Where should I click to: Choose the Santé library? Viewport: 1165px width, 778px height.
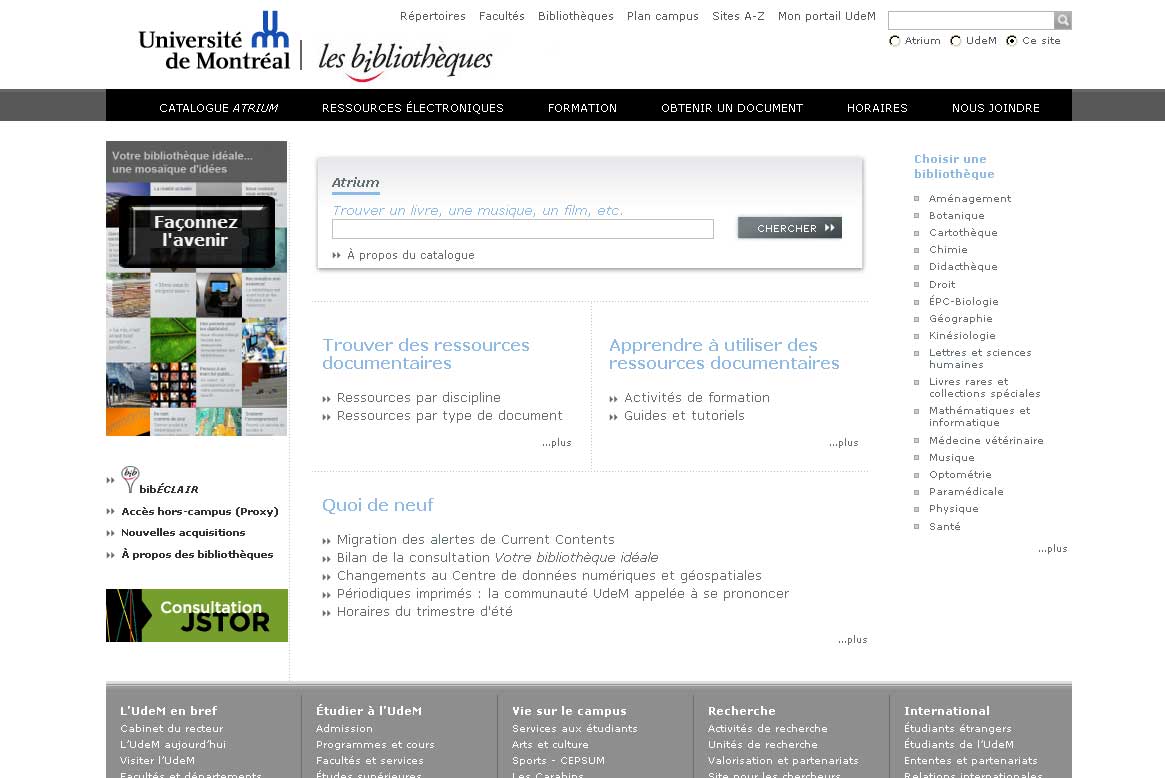point(944,527)
